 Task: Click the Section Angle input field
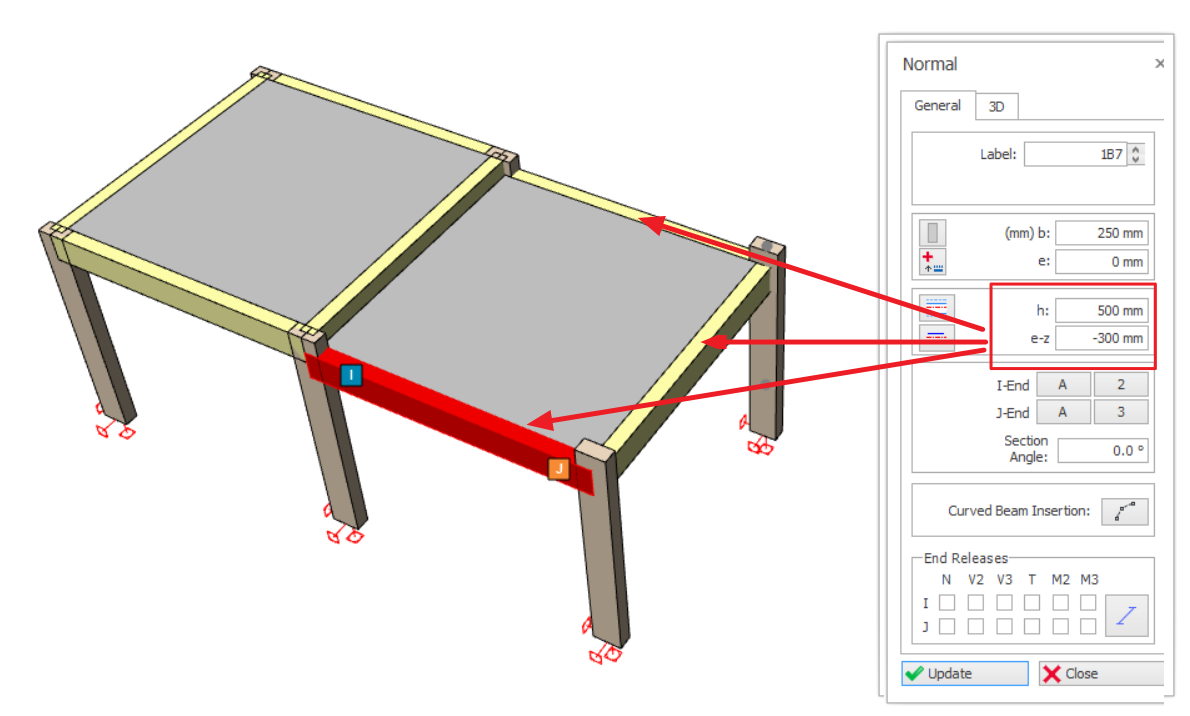1101,451
